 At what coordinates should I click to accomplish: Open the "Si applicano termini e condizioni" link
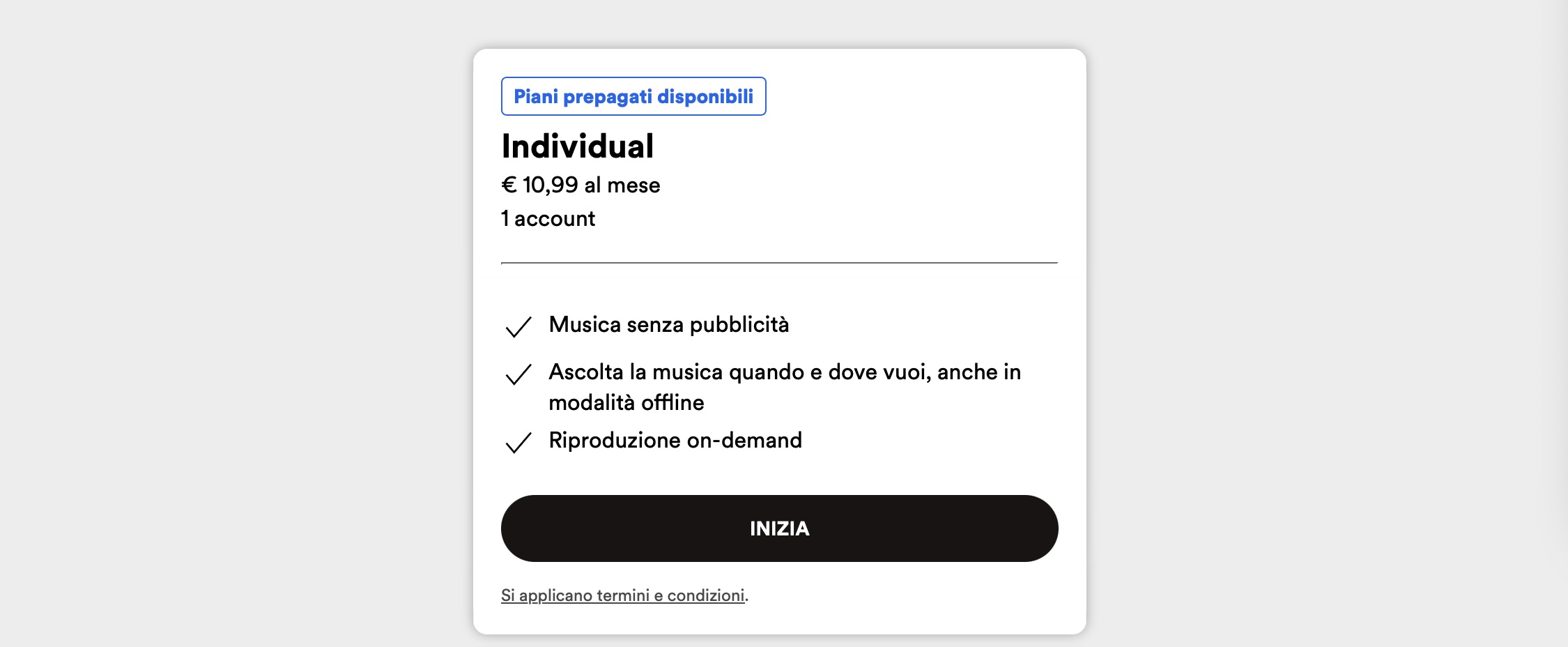[622, 595]
